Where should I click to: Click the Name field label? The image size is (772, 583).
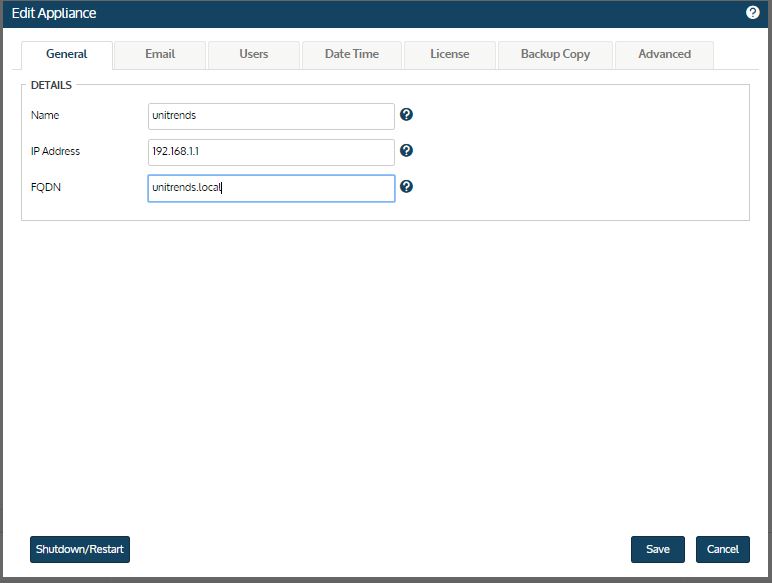pyautogui.click(x=45, y=115)
